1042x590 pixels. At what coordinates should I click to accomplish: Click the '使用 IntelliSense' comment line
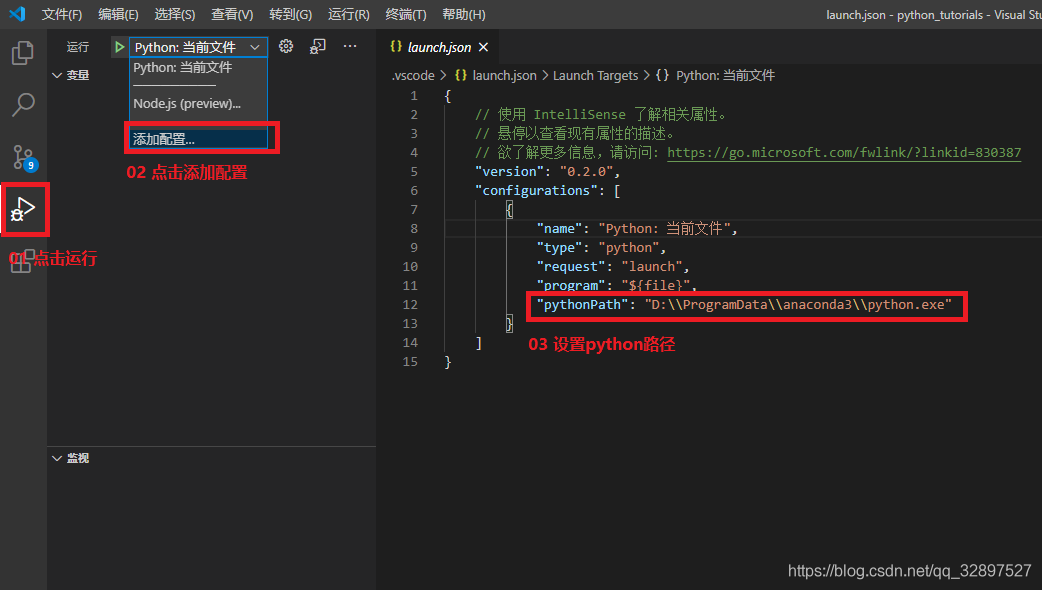601,114
